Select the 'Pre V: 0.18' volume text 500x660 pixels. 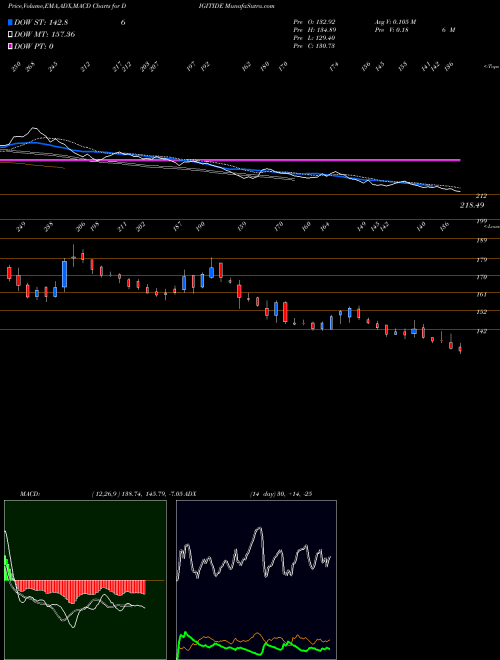(x=391, y=30)
